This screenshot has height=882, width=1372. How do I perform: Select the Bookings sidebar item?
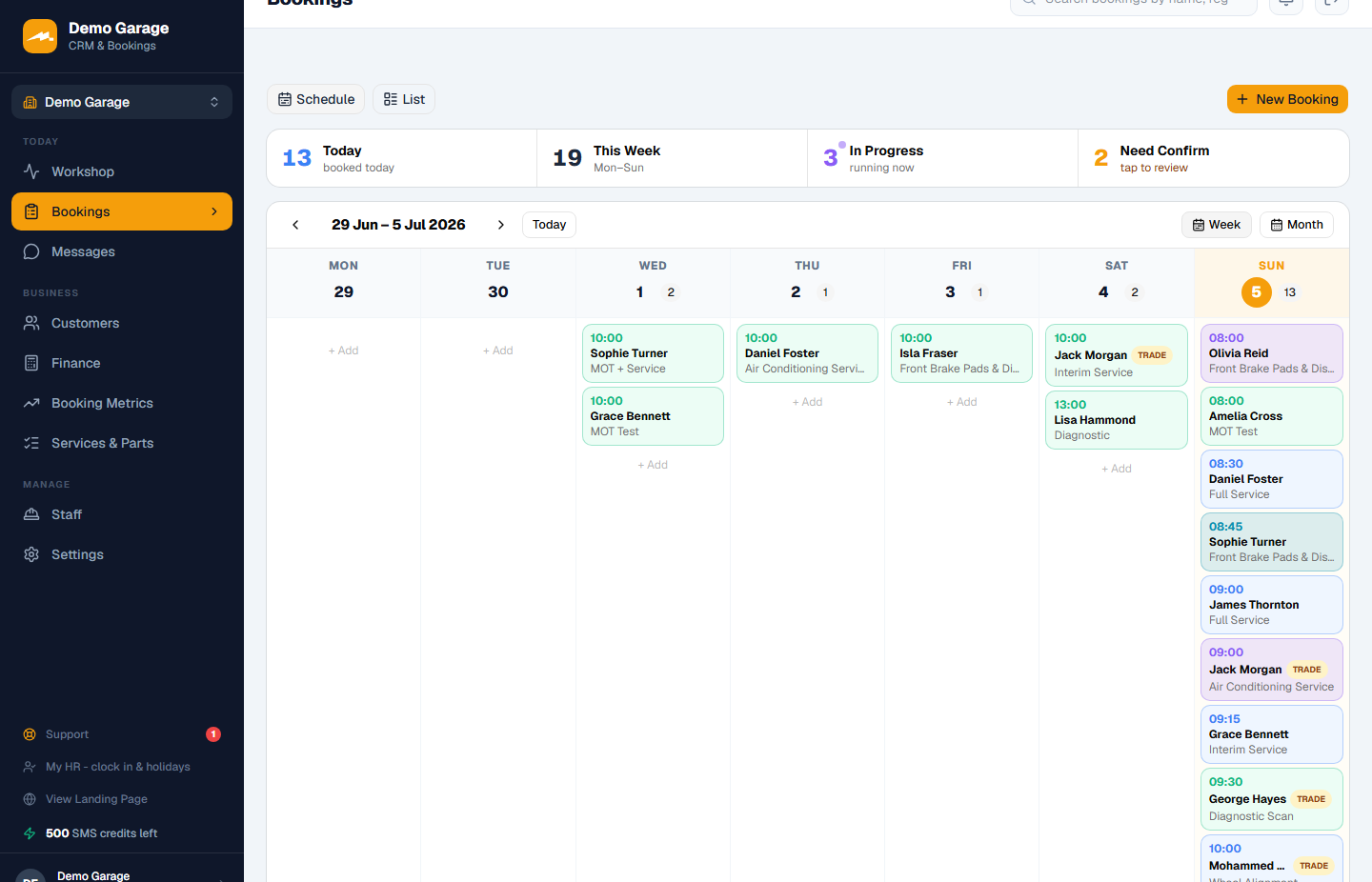(122, 211)
